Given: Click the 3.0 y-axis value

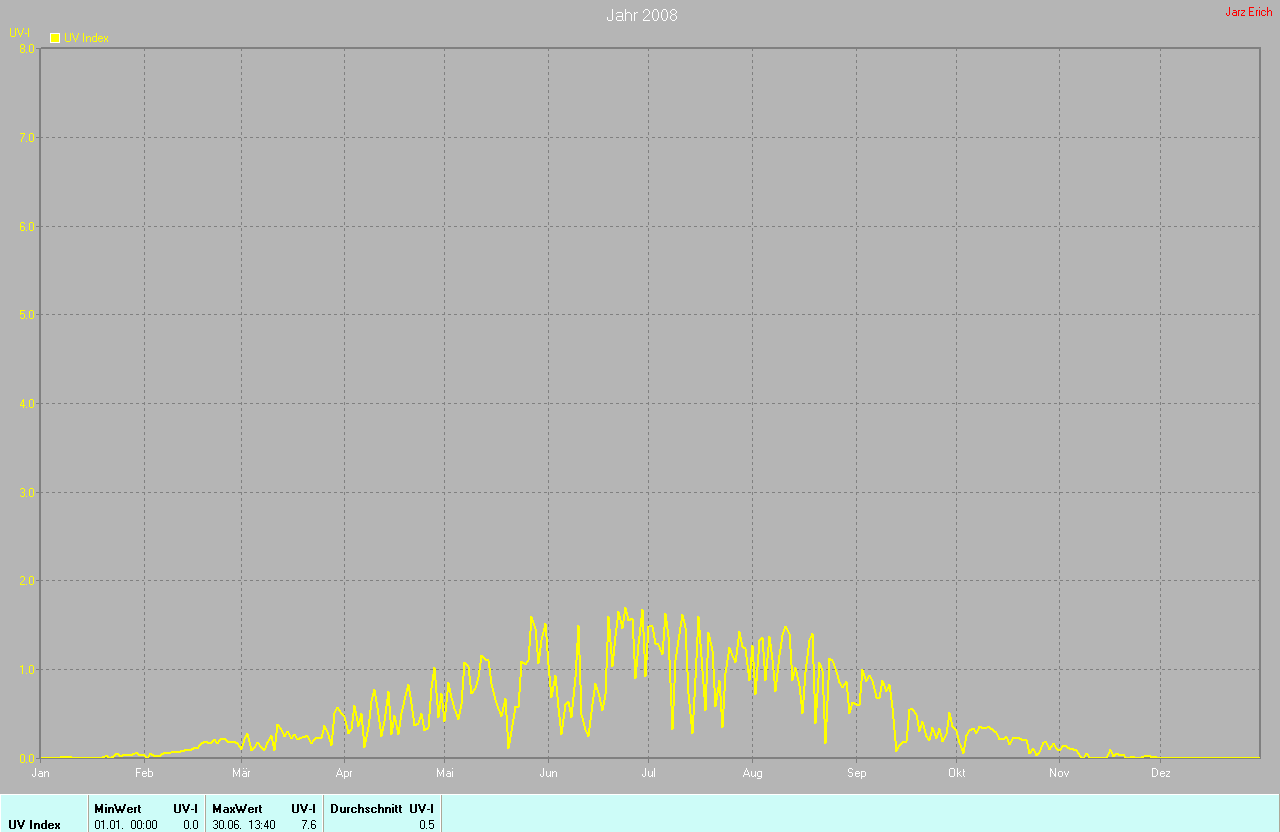Looking at the screenshot, I should click(27, 492).
